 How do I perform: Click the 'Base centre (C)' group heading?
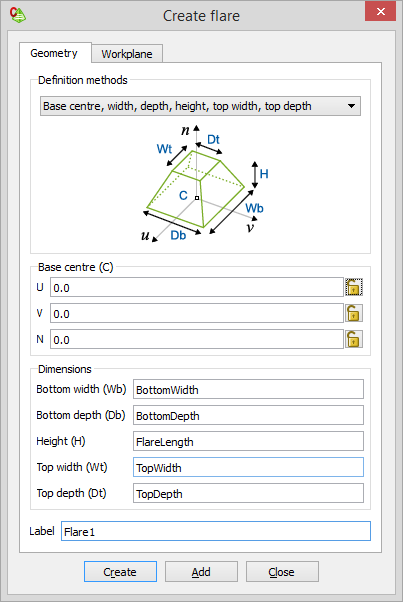pos(76,267)
